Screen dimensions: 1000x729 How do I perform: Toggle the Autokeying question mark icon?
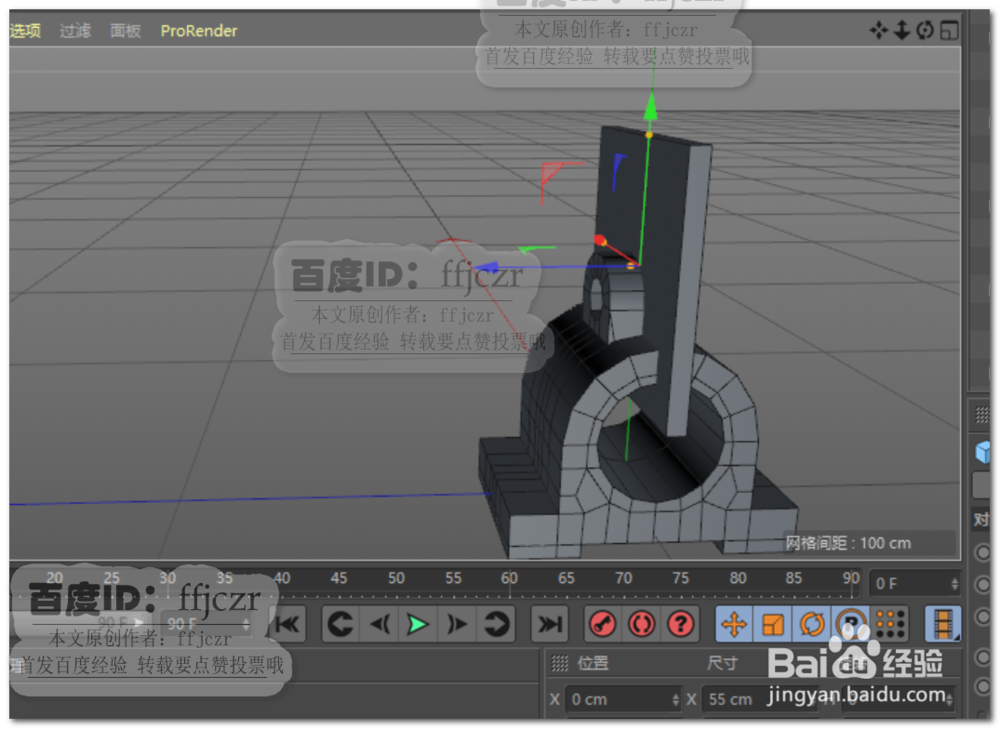point(682,625)
